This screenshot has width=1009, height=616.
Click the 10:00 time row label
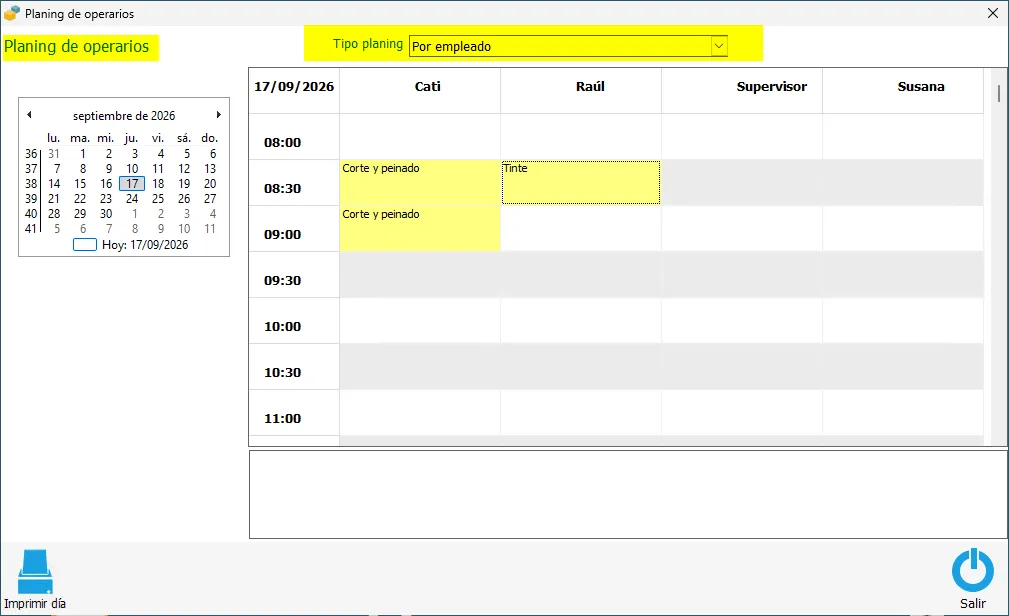point(282,326)
